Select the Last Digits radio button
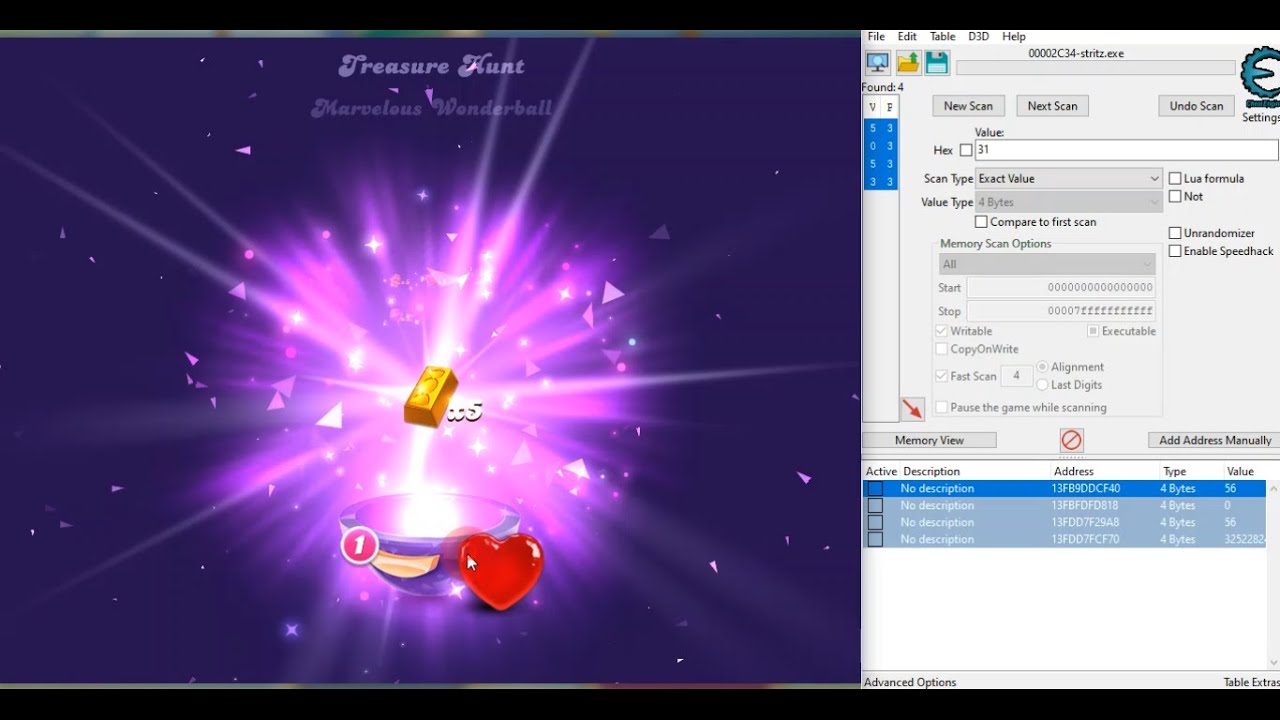1280x720 pixels. click(x=1043, y=385)
